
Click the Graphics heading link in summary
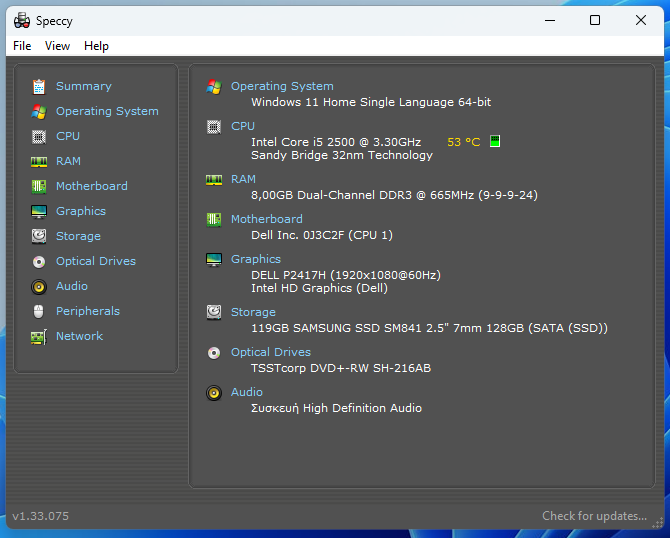[x=256, y=259]
